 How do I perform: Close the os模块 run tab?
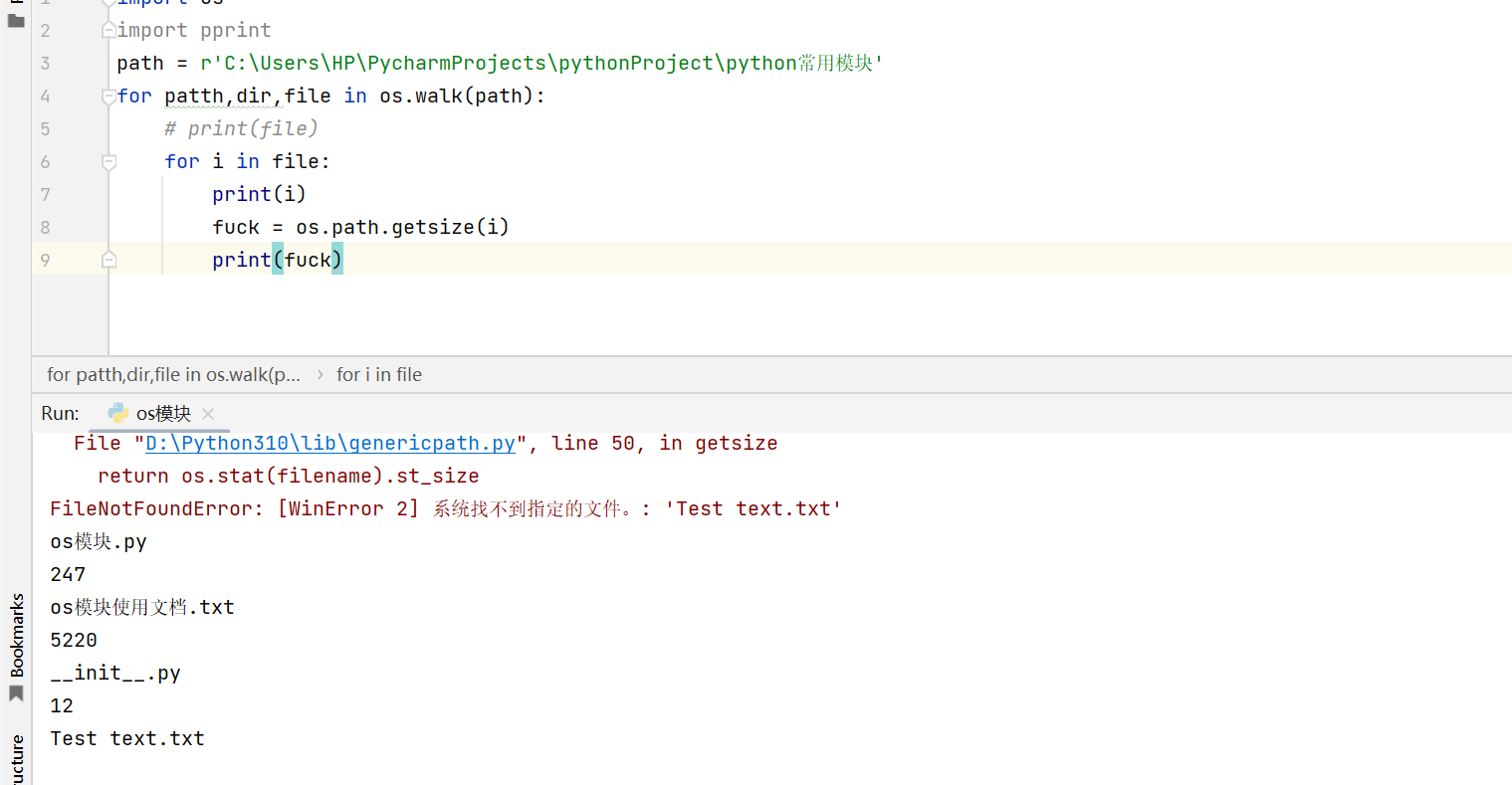(x=208, y=414)
